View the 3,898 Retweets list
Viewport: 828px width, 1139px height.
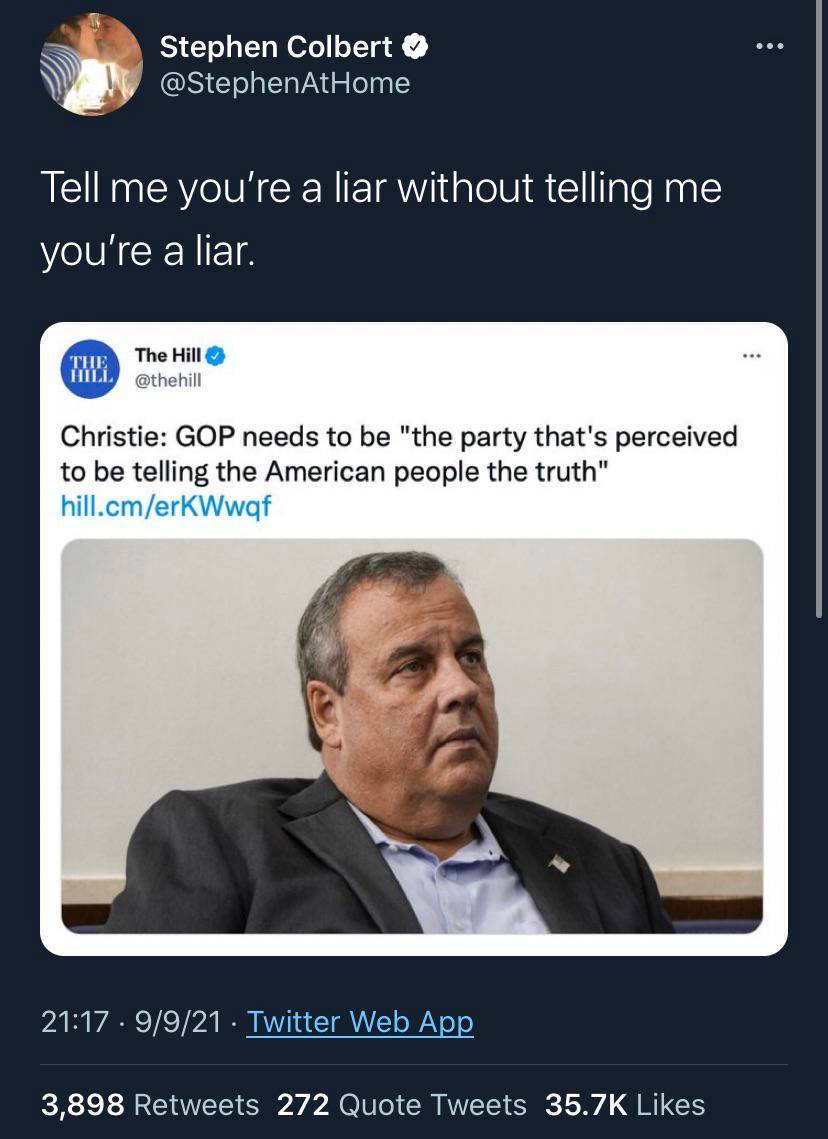(x=149, y=1104)
